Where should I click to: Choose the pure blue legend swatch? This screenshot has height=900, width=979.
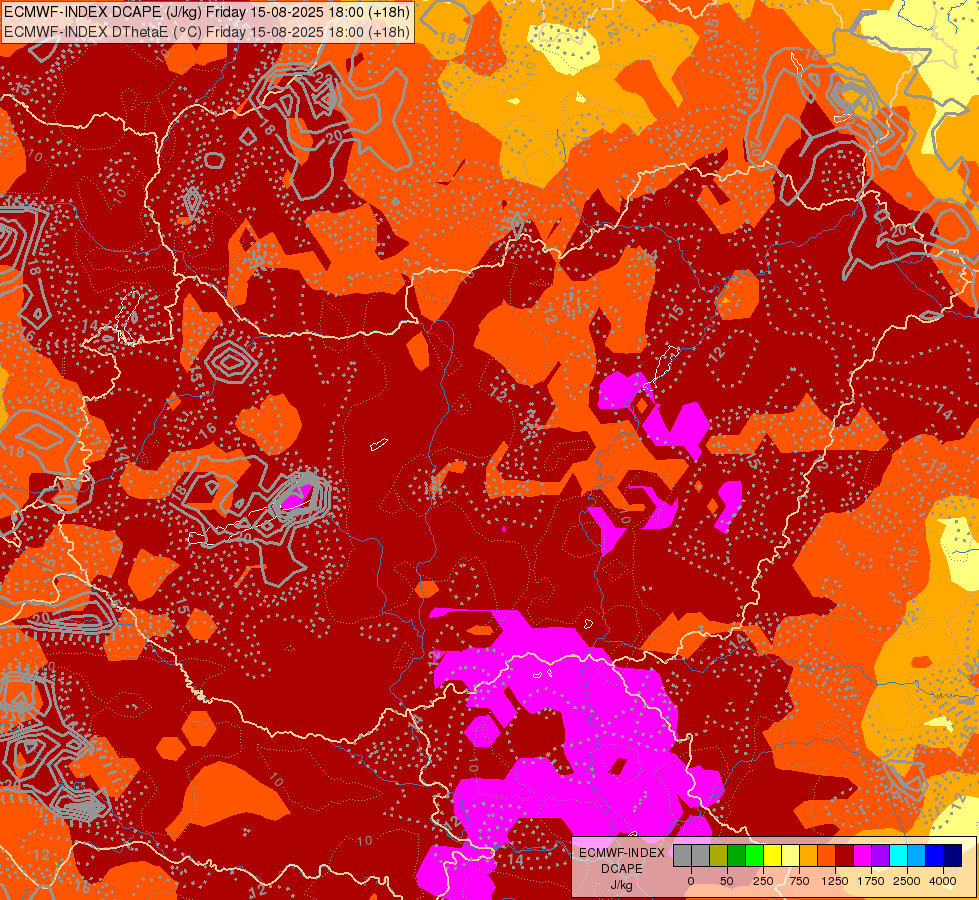coord(935,855)
